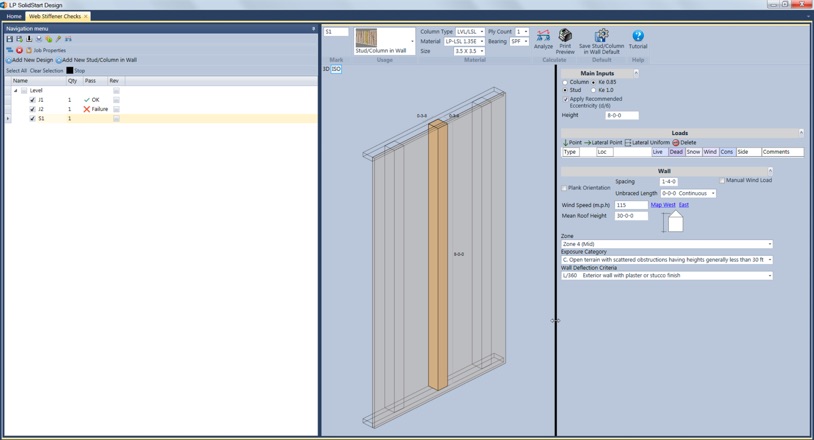Open the Column Type dropdown
The image size is (814, 440).
pyautogui.click(x=470, y=32)
